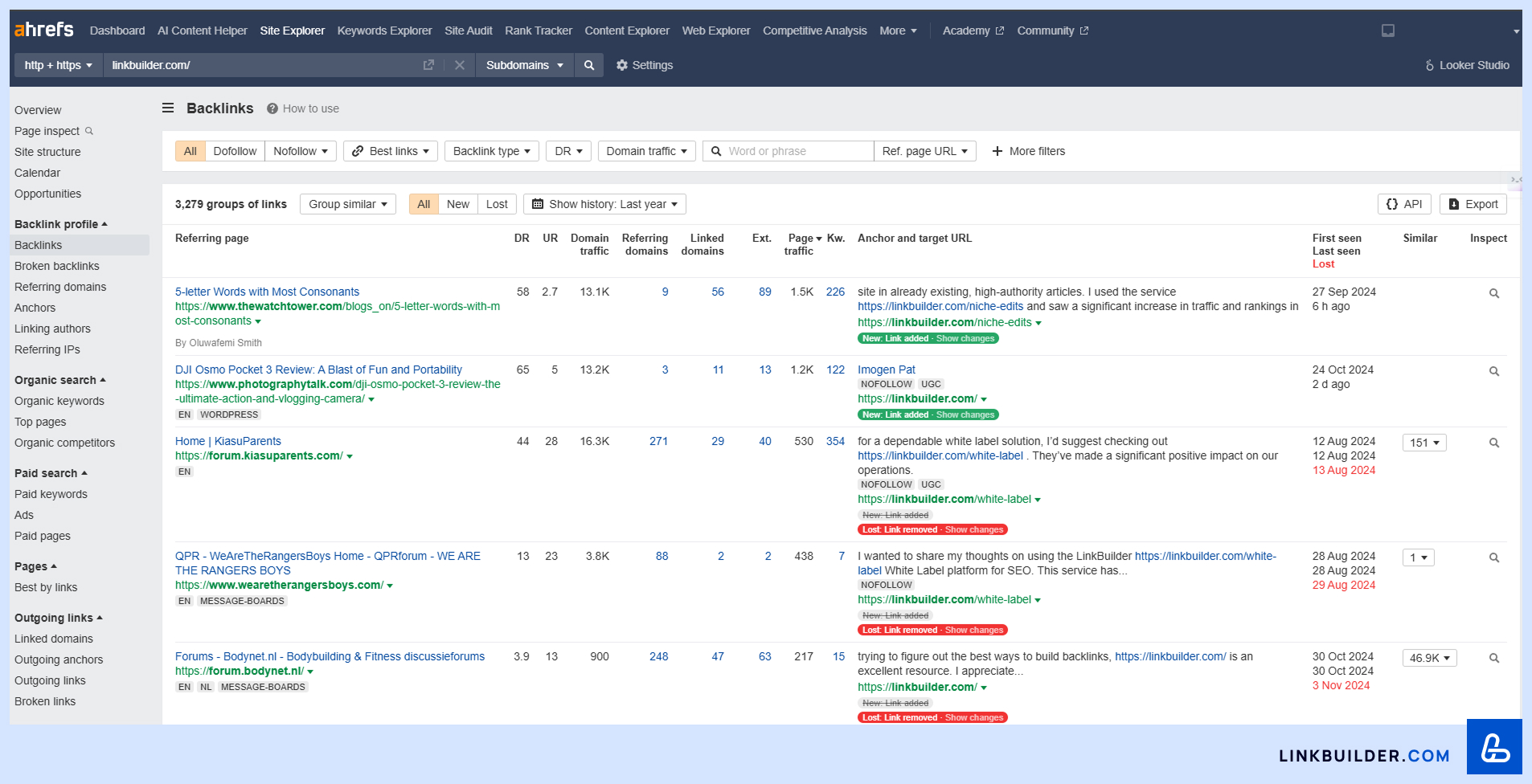Click referring domains count 271

point(658,441)
